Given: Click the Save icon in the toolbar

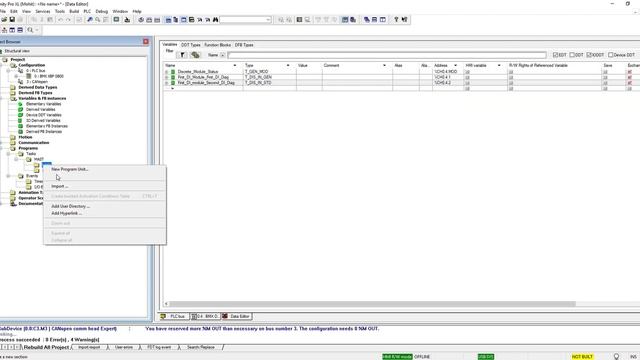Looking at the screenshot, I should (12, 20).
